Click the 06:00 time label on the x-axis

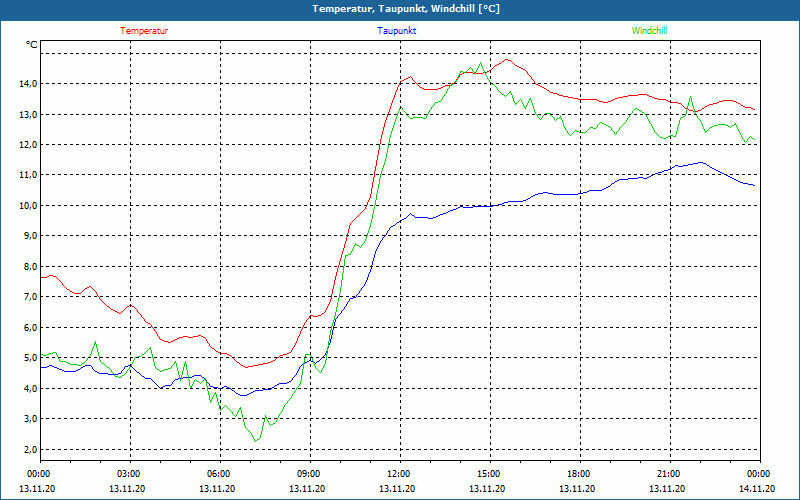click(x=220, y=473)
